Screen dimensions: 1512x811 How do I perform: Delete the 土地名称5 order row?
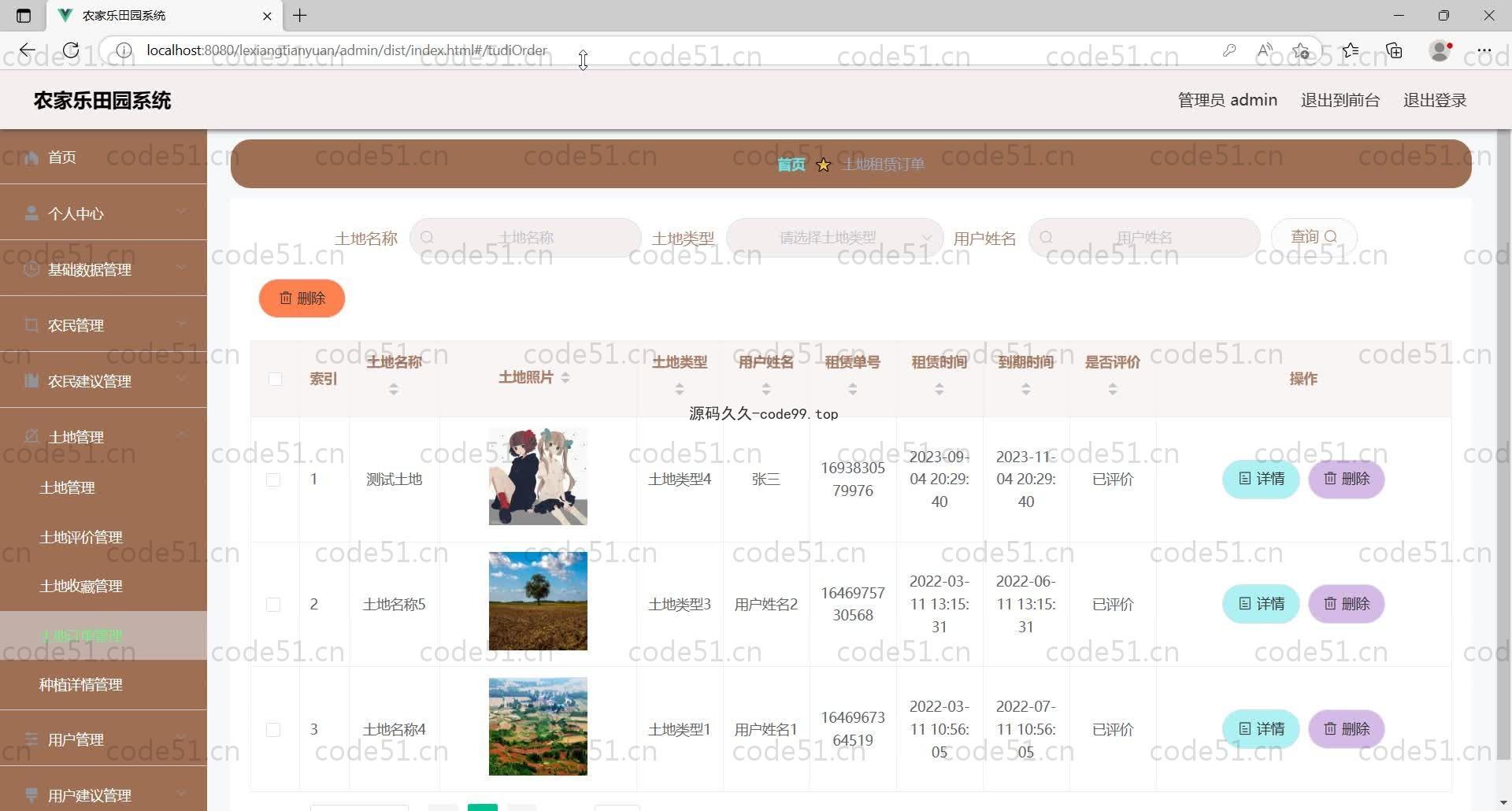[1347, 604]
